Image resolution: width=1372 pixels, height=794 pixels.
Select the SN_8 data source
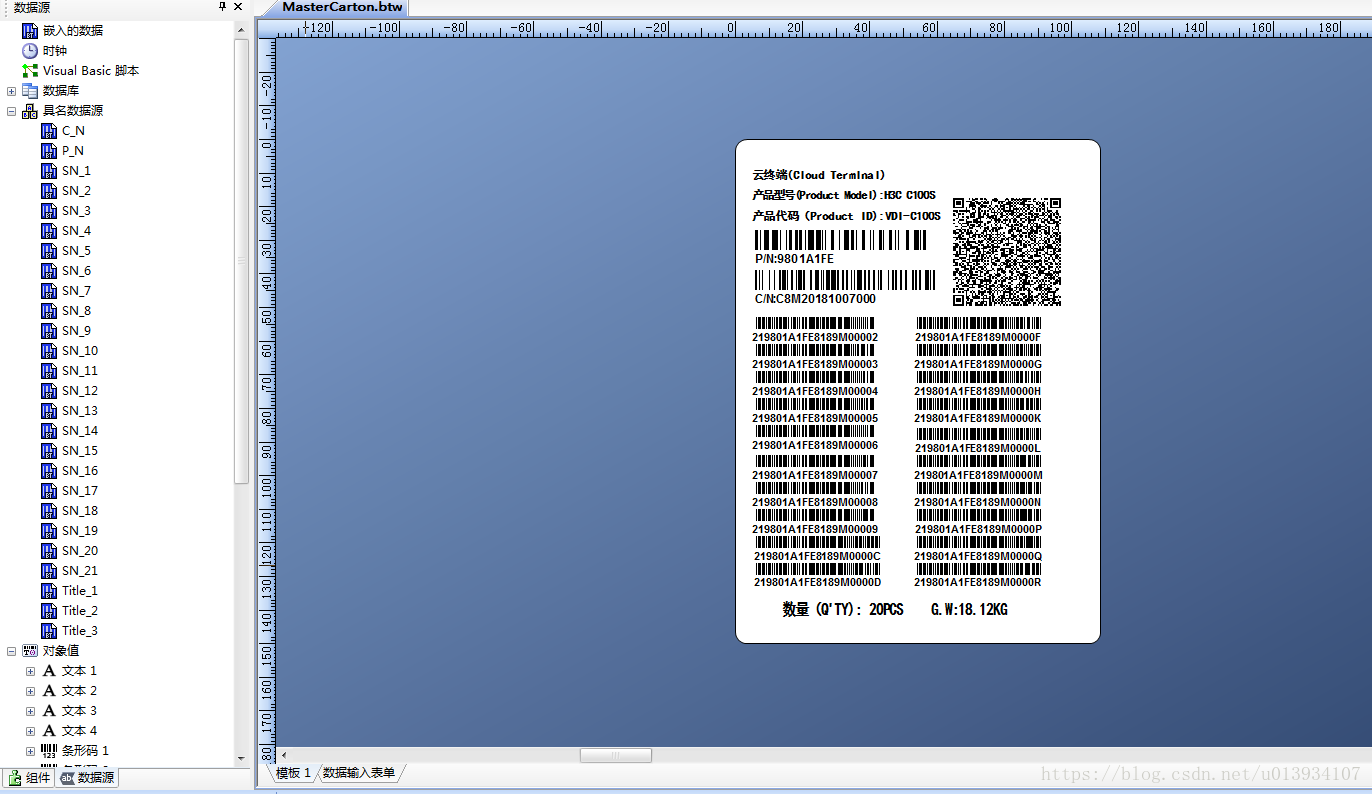click(76, 311)
